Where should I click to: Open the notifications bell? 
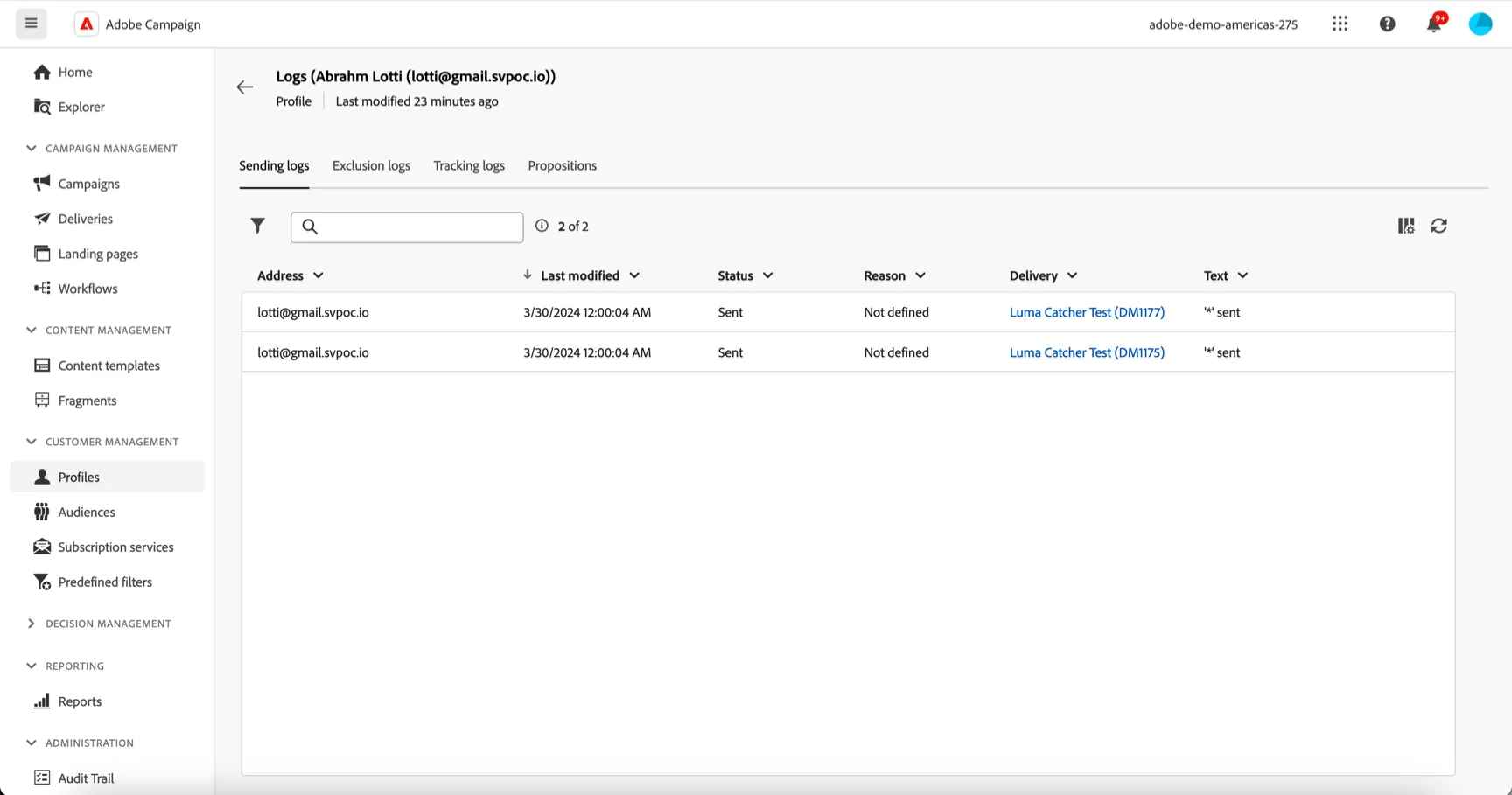(1434, 24)
